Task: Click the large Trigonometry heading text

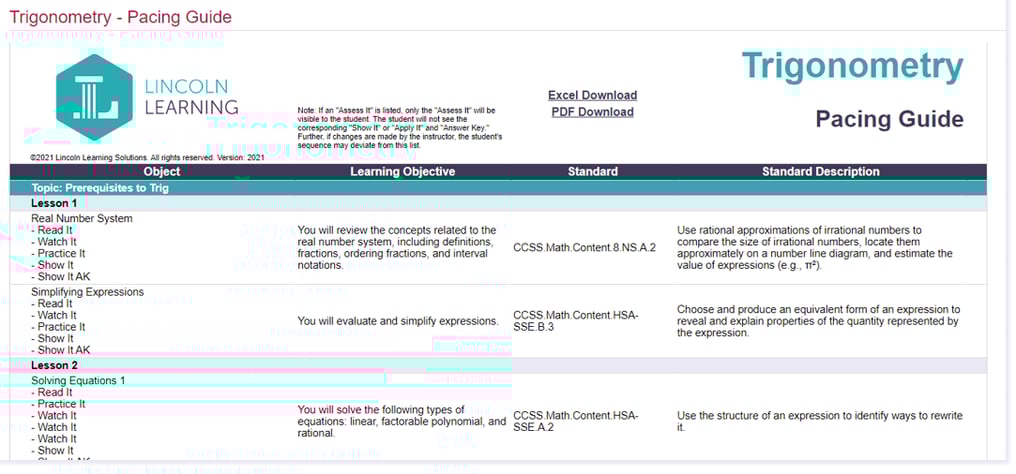Action: (x=852, y=67)
